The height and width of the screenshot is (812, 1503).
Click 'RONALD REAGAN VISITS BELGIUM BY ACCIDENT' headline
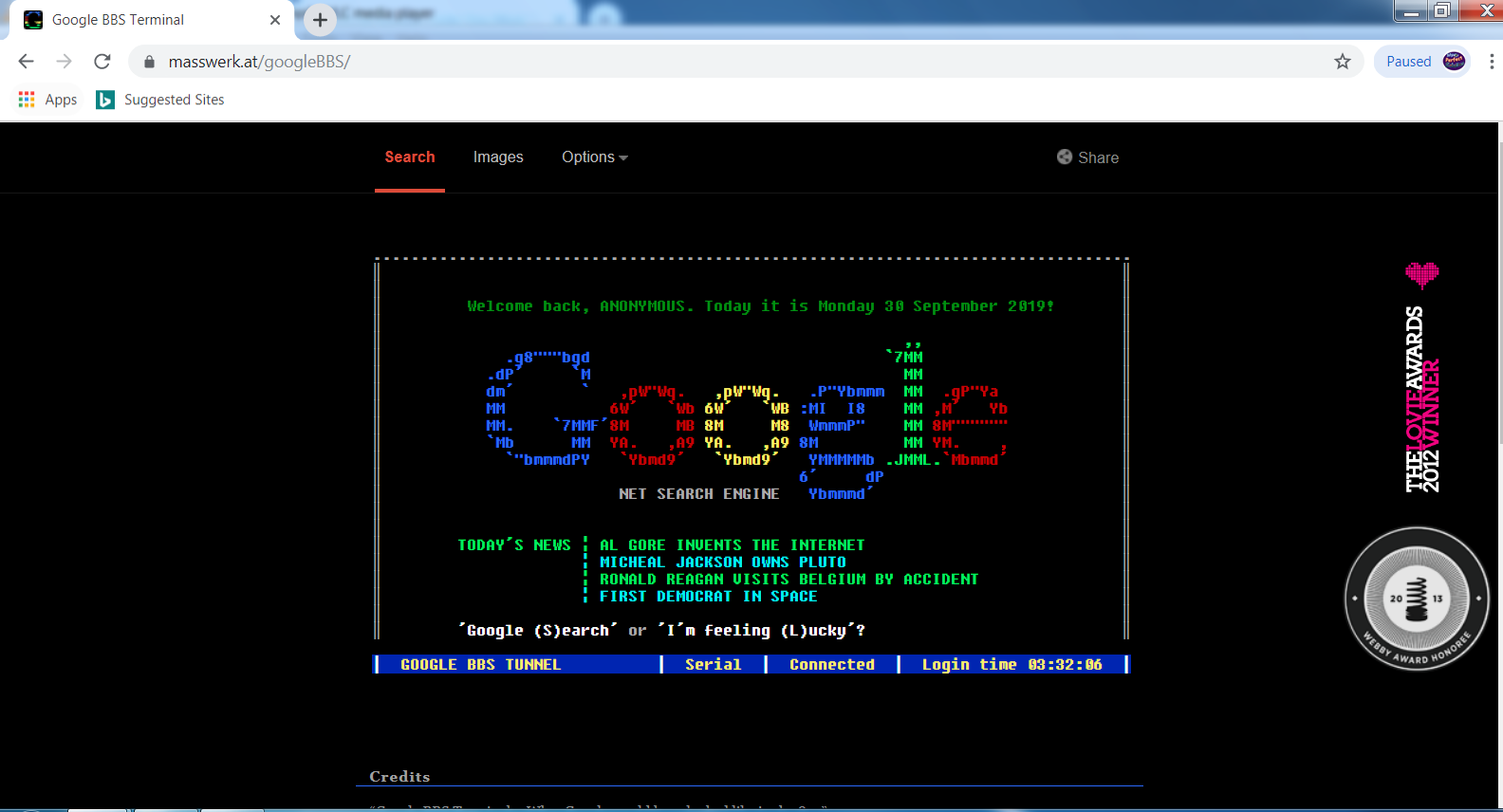(789, 580)
